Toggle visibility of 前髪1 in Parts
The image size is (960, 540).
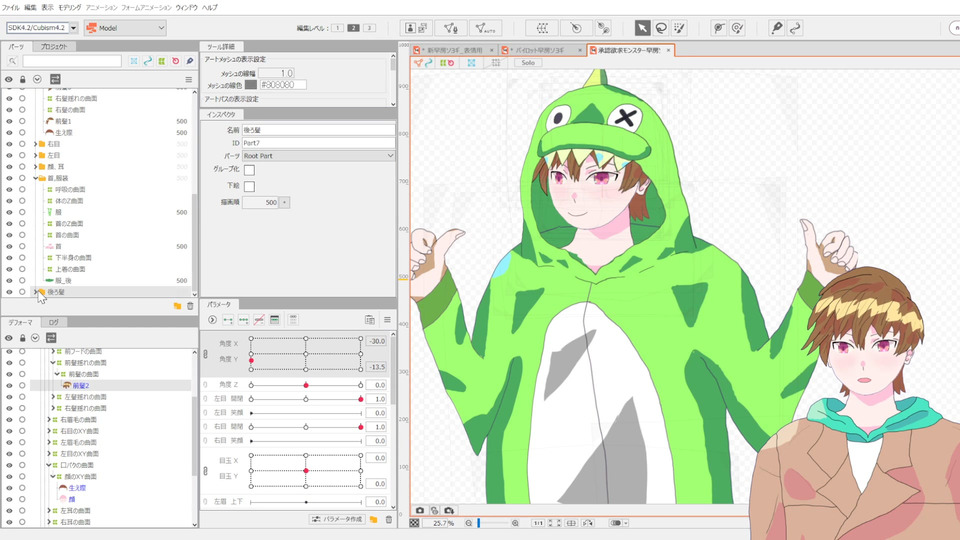[9, 121]
